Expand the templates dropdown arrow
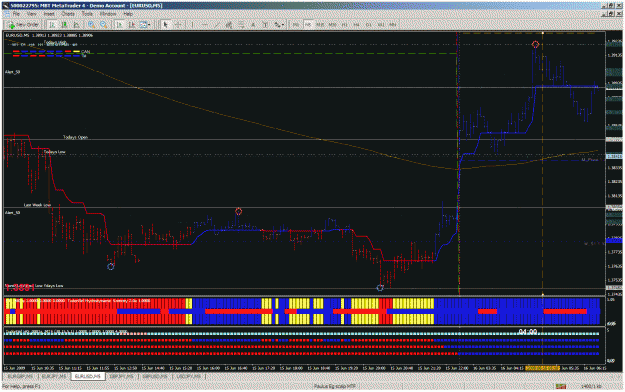Image resolution: width=625 pixels, height=392 pixels. (149, 25)
